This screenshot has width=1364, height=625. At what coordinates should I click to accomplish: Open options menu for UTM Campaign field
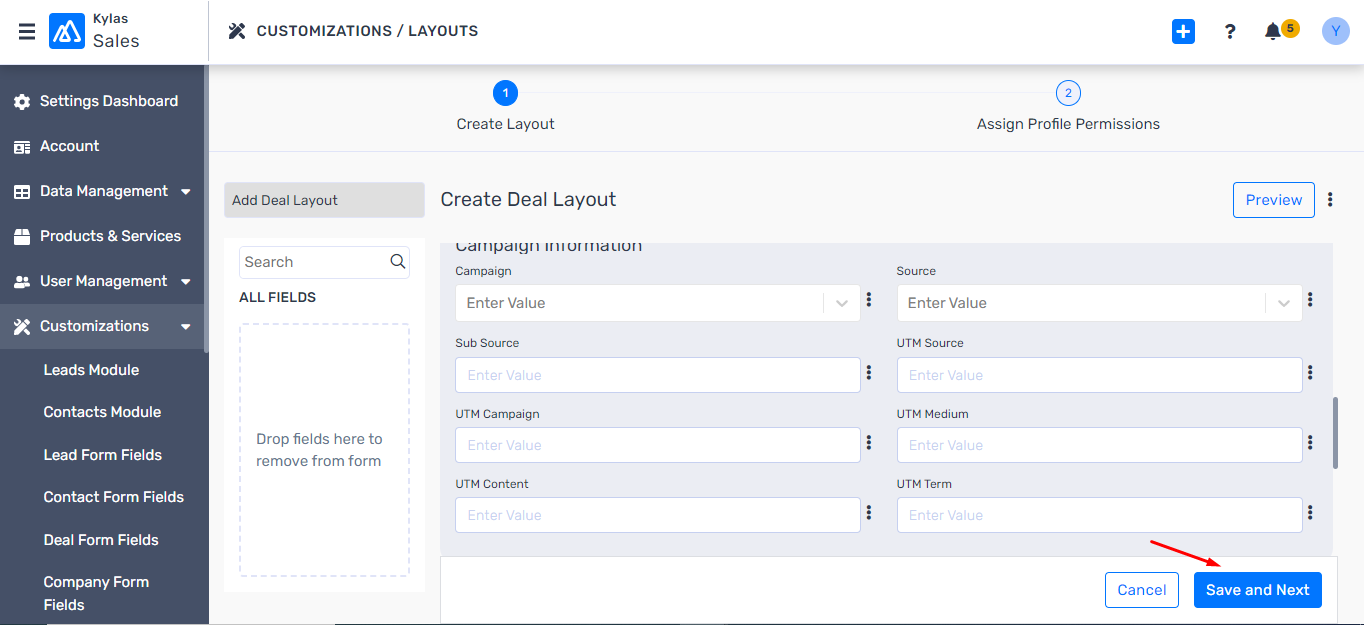[x=869, y=442]
